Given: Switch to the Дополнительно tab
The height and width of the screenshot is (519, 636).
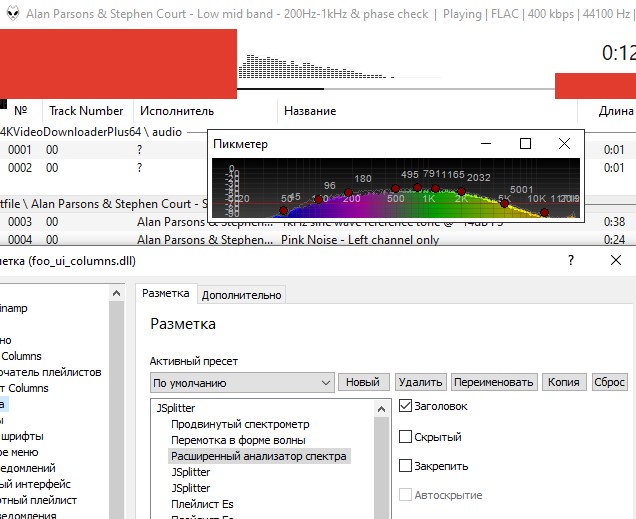Looking at the screenshot, I should pos(242,294).
